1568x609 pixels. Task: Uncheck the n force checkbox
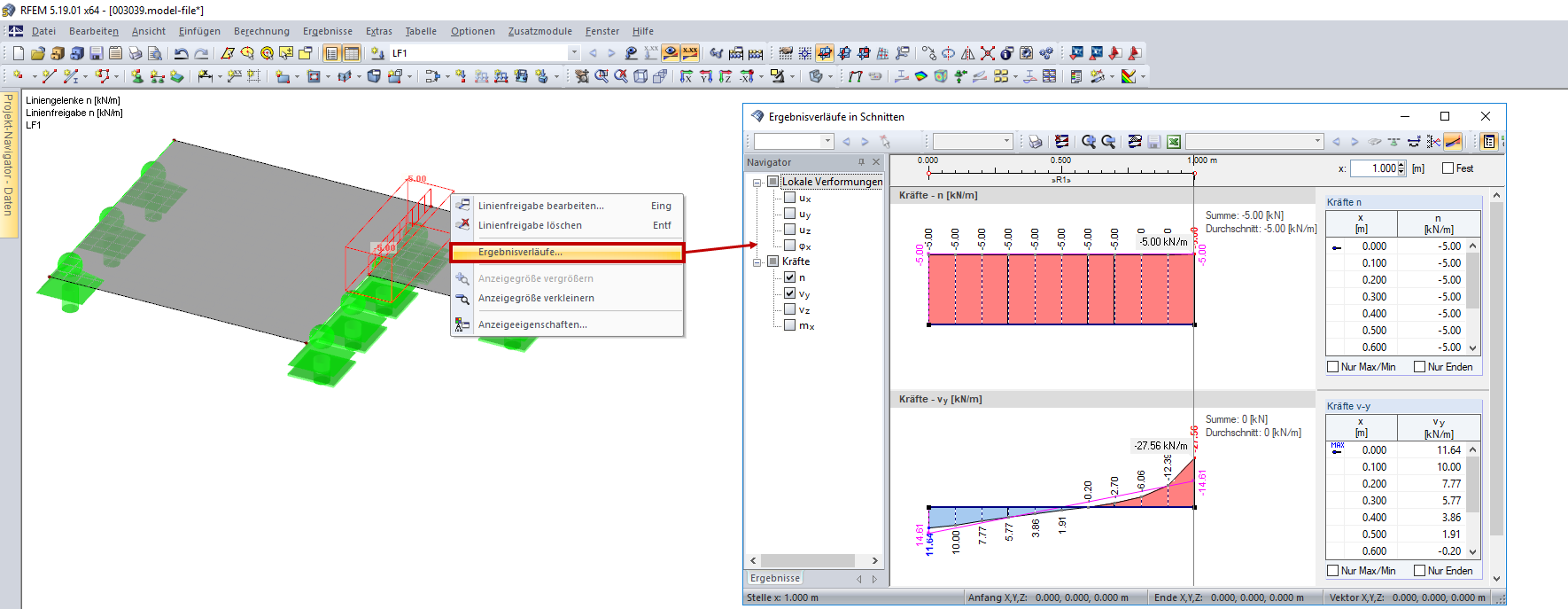789,277
